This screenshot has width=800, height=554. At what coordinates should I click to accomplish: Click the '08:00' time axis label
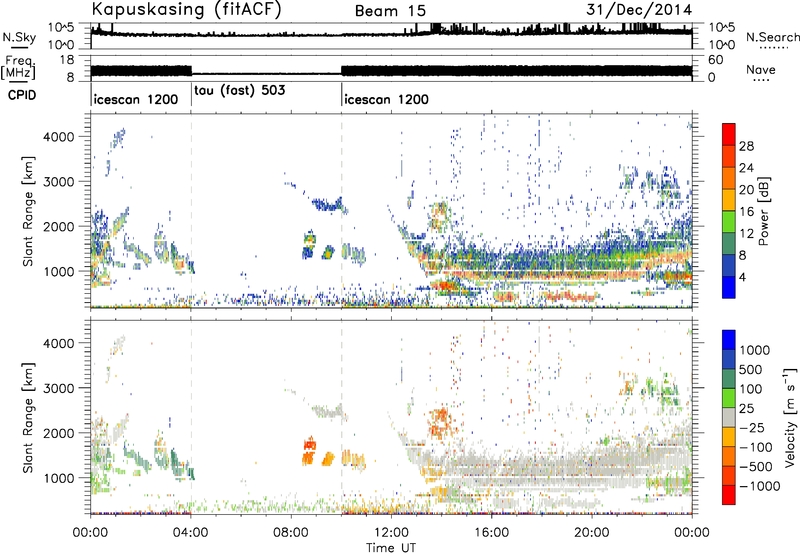[291, 533]
